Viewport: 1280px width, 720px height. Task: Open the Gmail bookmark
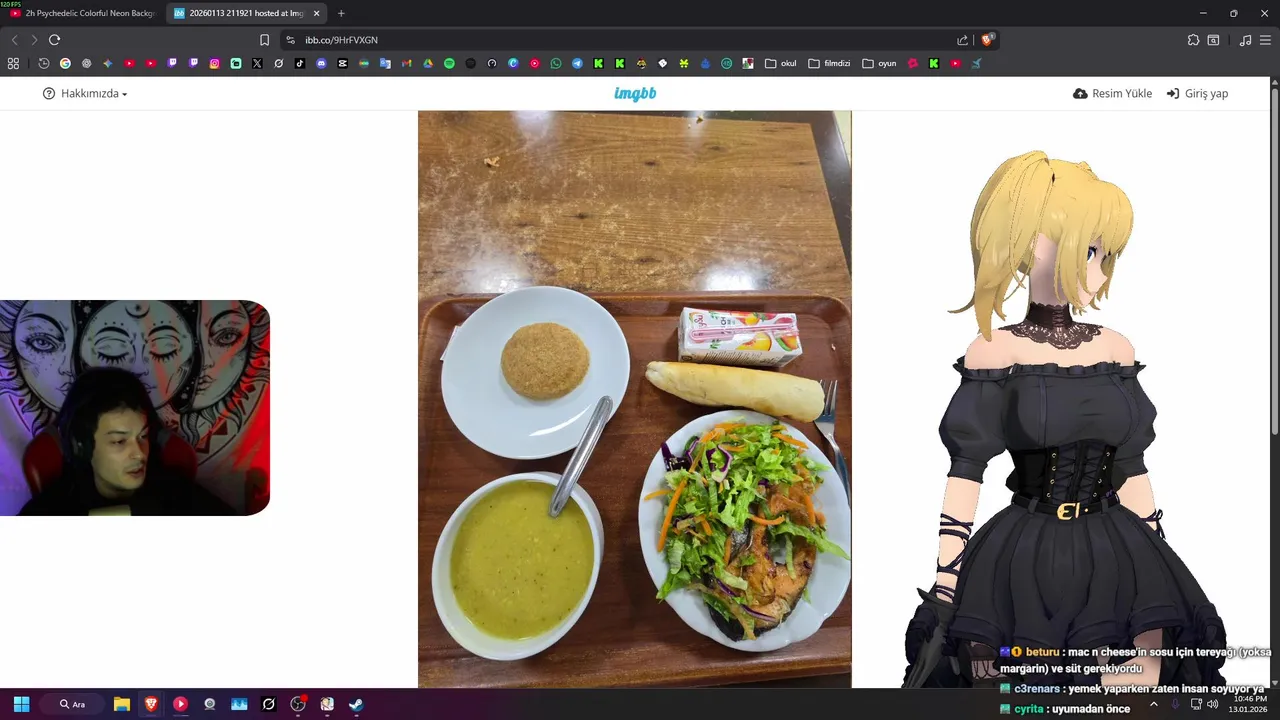pos(406,63)
